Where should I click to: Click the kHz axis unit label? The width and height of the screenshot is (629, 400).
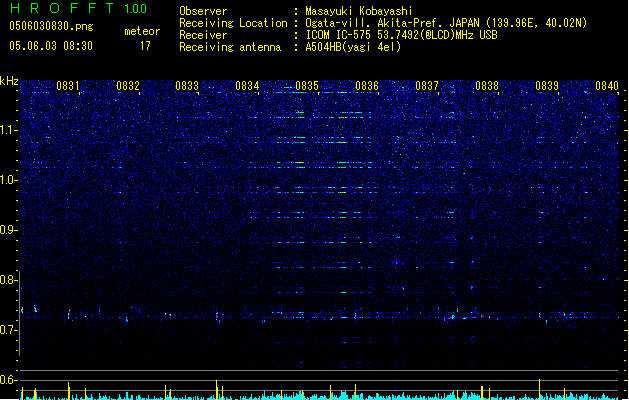pyautogui.click(x=9, y=81)
